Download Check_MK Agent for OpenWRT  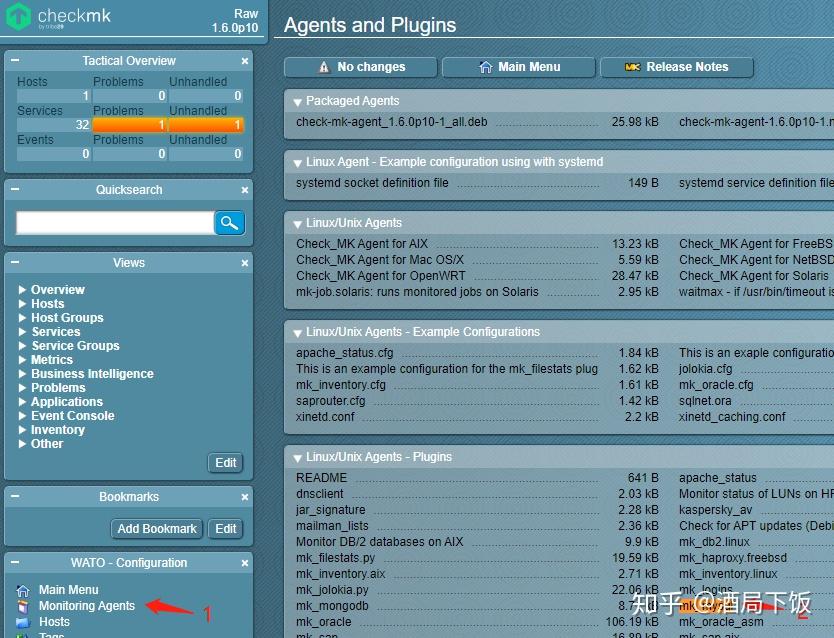(x=381, y=276)
